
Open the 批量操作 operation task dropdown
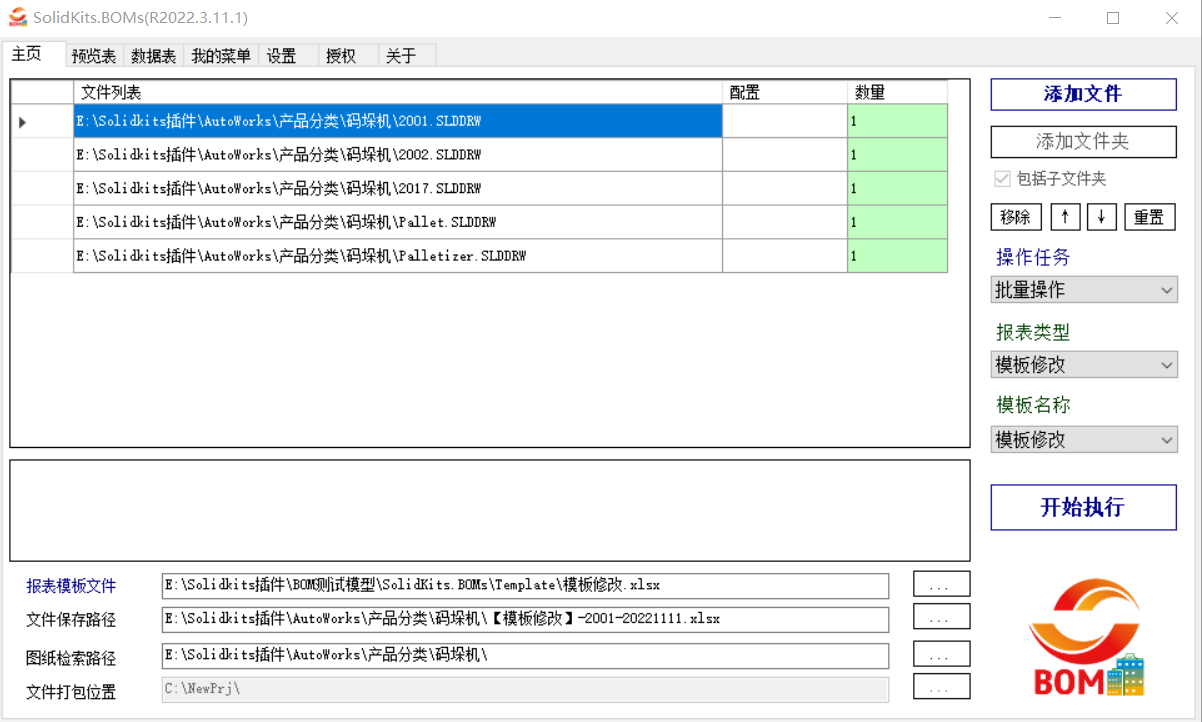point(1083,289)
